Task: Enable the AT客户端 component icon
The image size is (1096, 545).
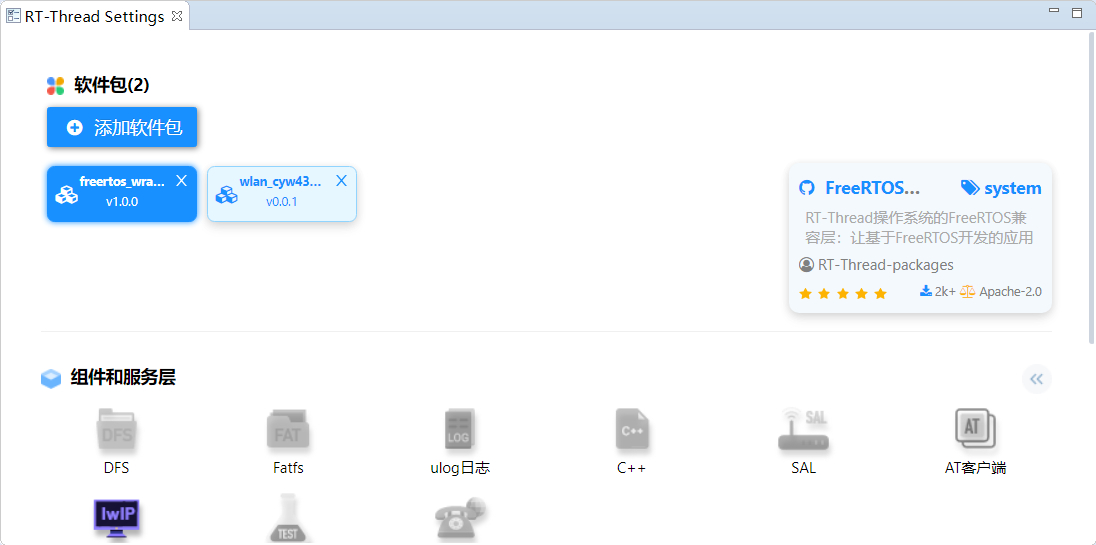Action: [975, 428]
